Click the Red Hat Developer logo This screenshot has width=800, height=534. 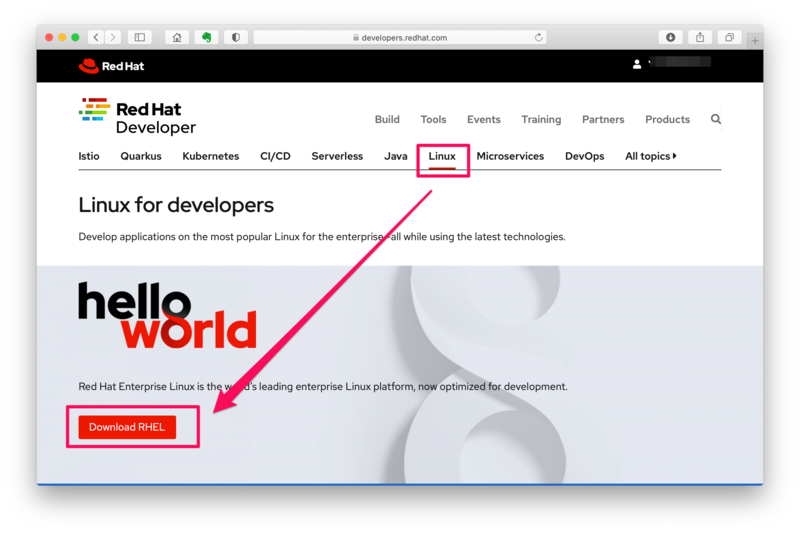(137, 117)
